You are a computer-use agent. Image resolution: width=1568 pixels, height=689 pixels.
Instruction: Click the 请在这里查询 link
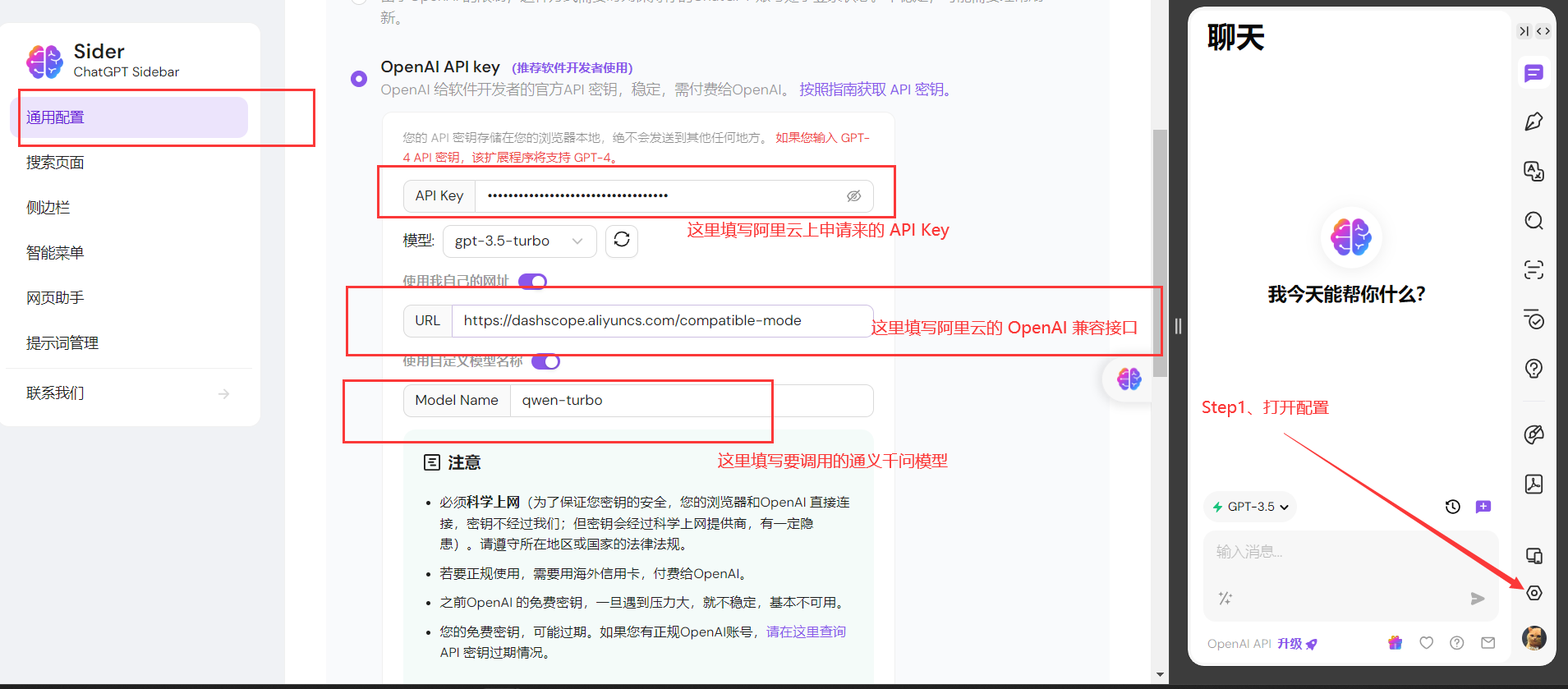806,632
